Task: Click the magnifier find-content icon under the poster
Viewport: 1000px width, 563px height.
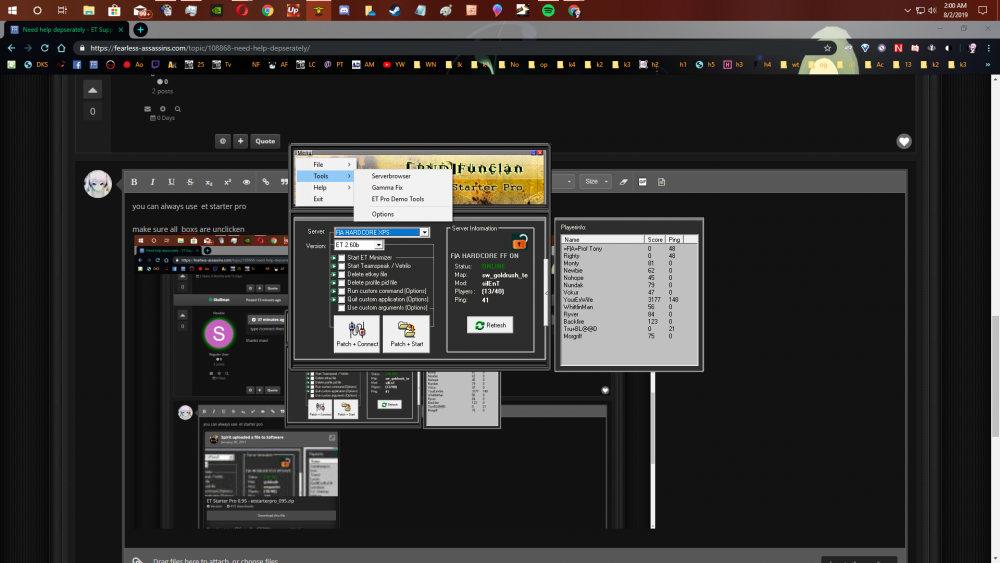Action: point(178,109)
